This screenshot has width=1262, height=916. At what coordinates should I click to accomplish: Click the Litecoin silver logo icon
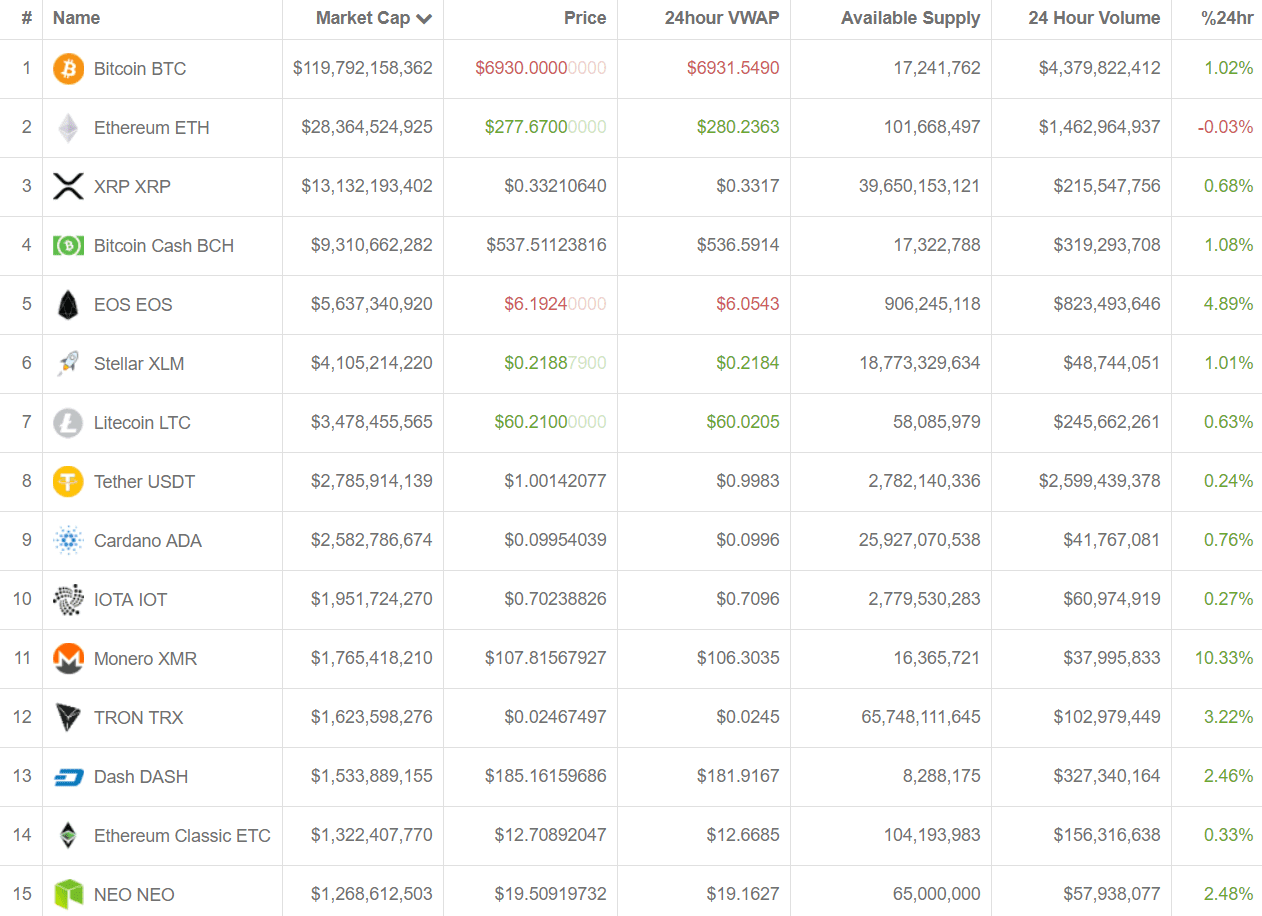(68, 423)
